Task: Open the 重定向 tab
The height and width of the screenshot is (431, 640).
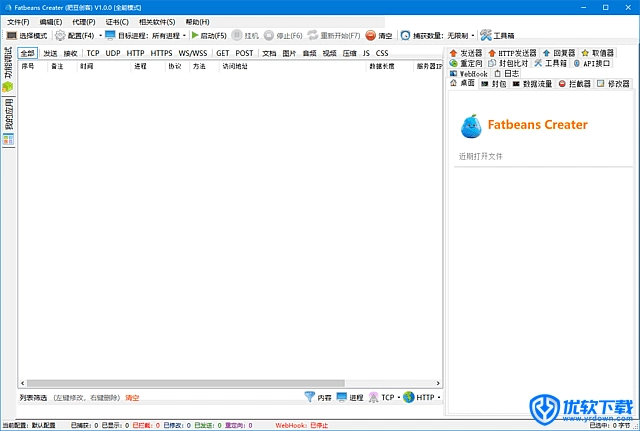Action: pos(466,63)
